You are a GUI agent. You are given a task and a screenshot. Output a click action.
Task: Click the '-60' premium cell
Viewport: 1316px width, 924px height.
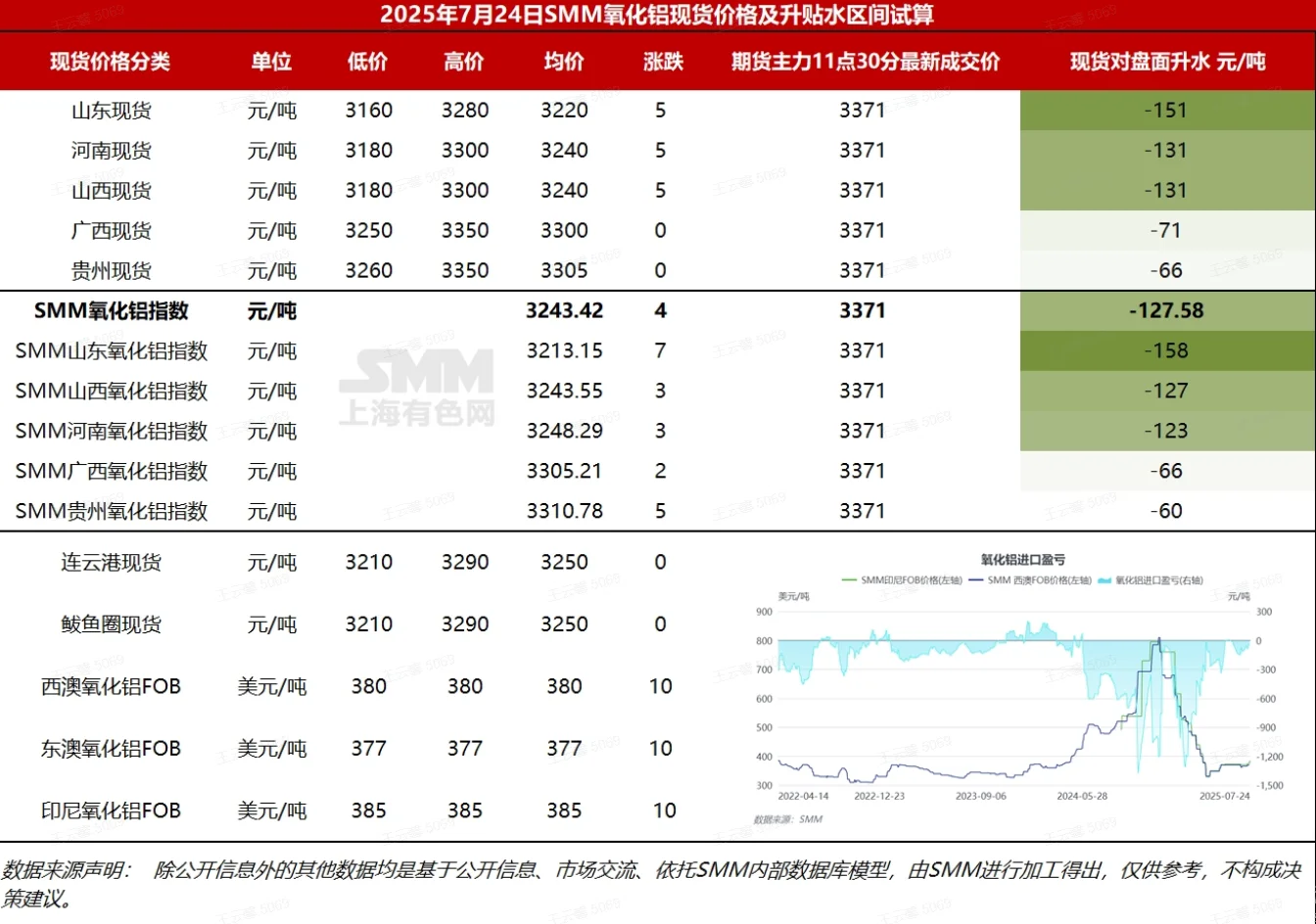point(1166,511)
